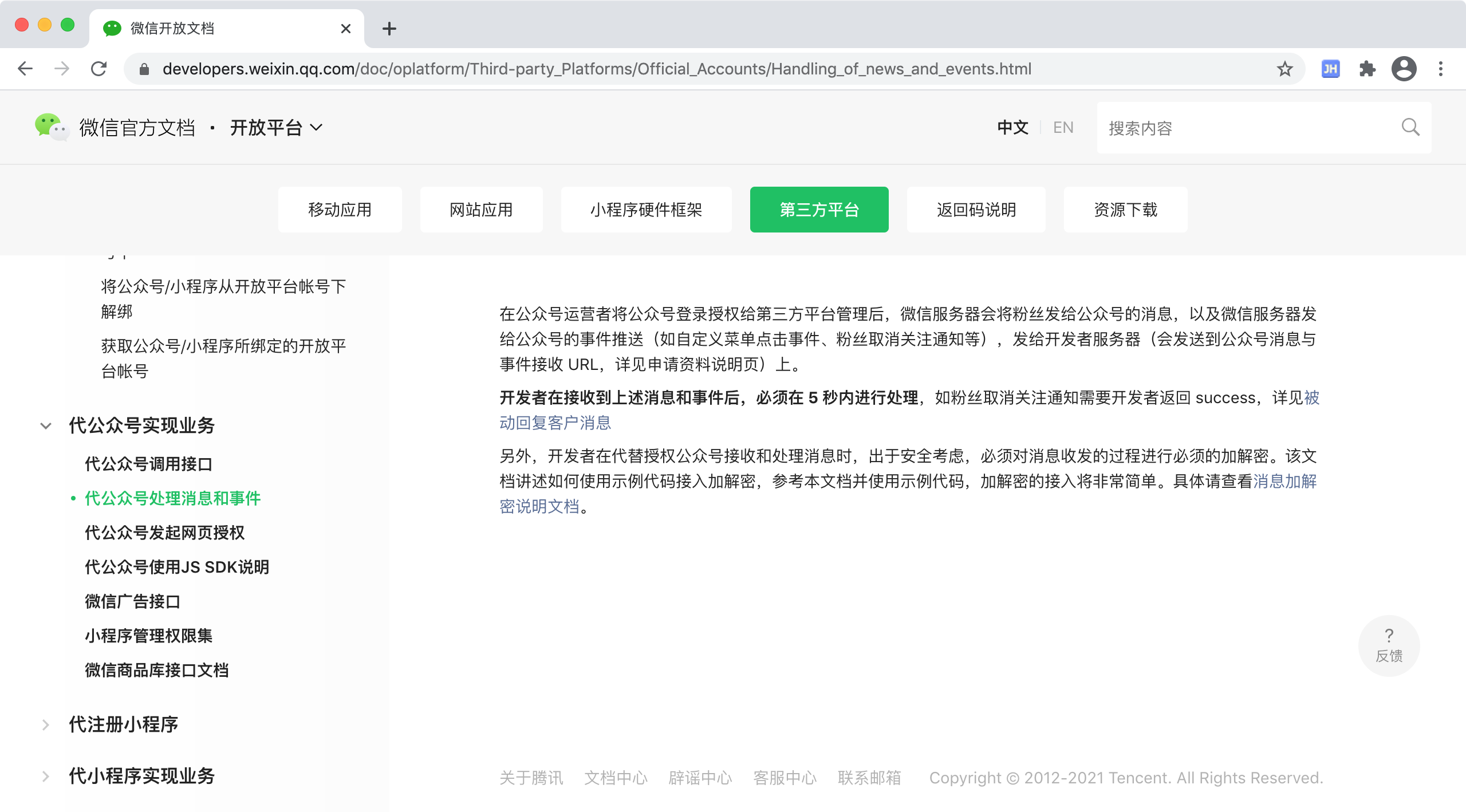The width and height of the screenshot is (1466, 812).
Task: Reload the page
Action: coord(99,69)
